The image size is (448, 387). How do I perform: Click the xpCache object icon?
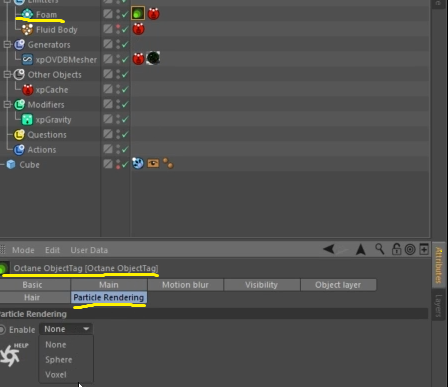tap(28, 90)
